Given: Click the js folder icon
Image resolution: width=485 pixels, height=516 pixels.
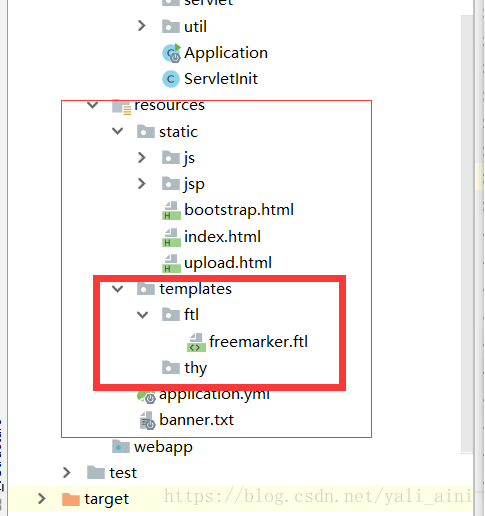Looking at the screenshot, I should pyautogui.click(x=171, y=157).
